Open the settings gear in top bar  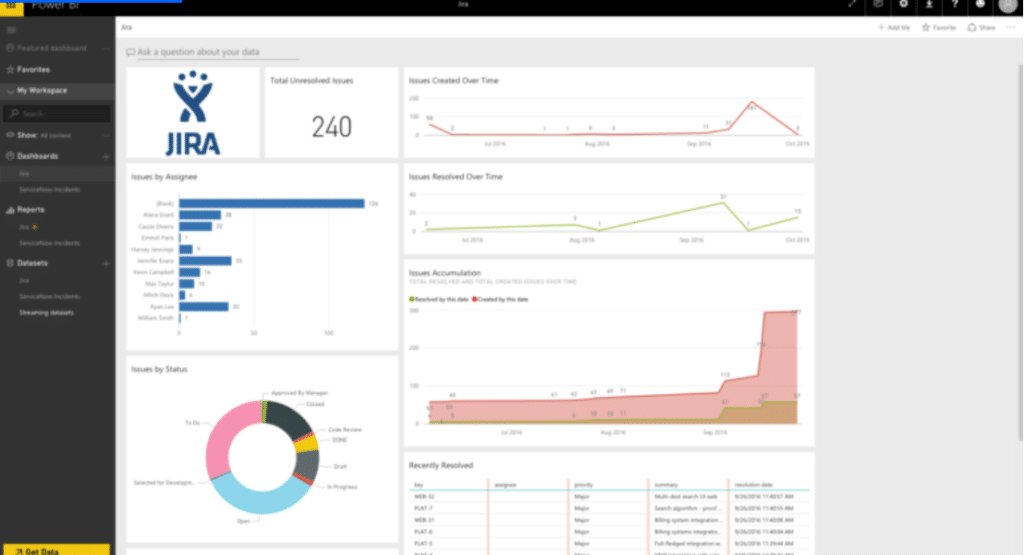(x=903, y=5)
